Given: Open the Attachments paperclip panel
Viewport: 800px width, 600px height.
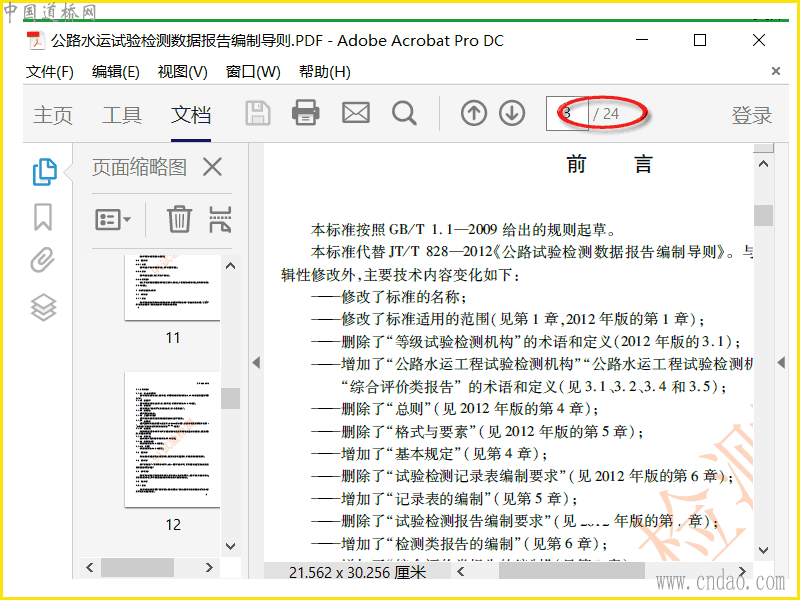Looking at the screenshot, I should click(42, 260).
